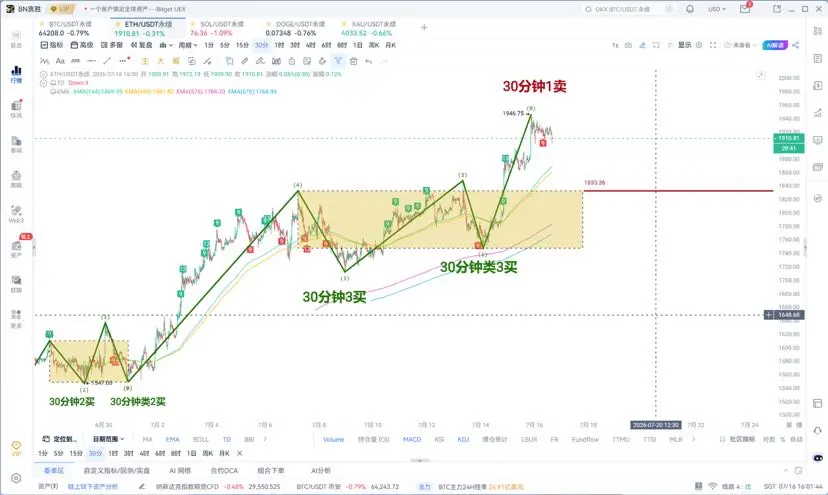This screenshot has width=828, height=495.
Task: Toggle the MA indicator
Action: (147, 440)
